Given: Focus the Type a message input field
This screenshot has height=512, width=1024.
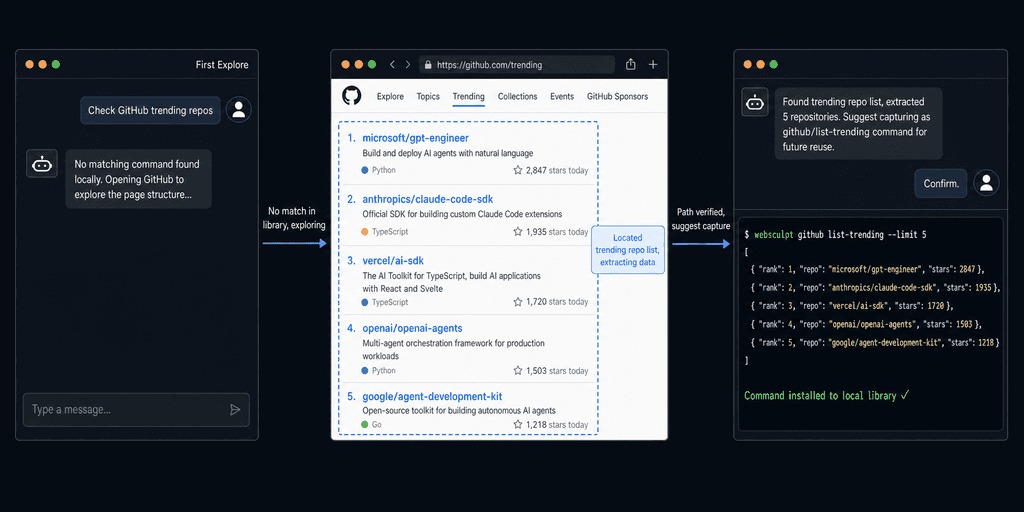Looking at the screenshot, I should [136, 409].
